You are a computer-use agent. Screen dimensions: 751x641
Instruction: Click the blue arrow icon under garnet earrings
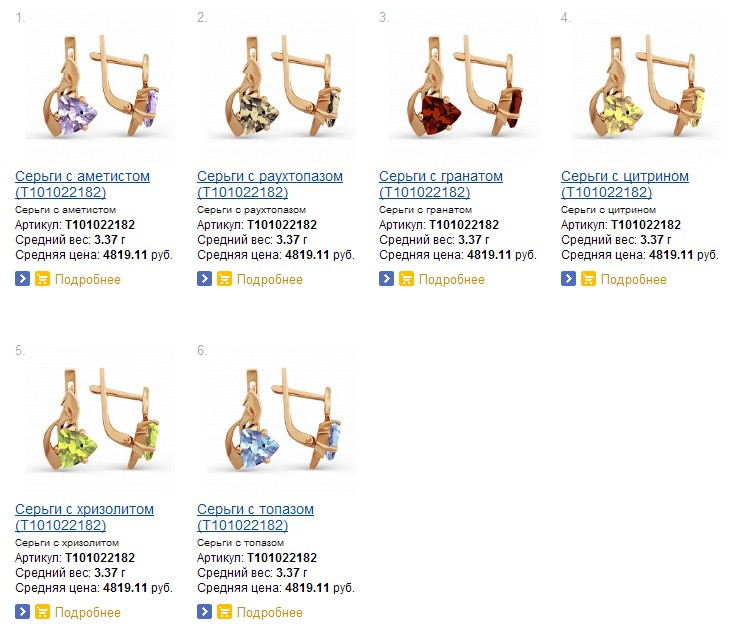pos(387,279)
